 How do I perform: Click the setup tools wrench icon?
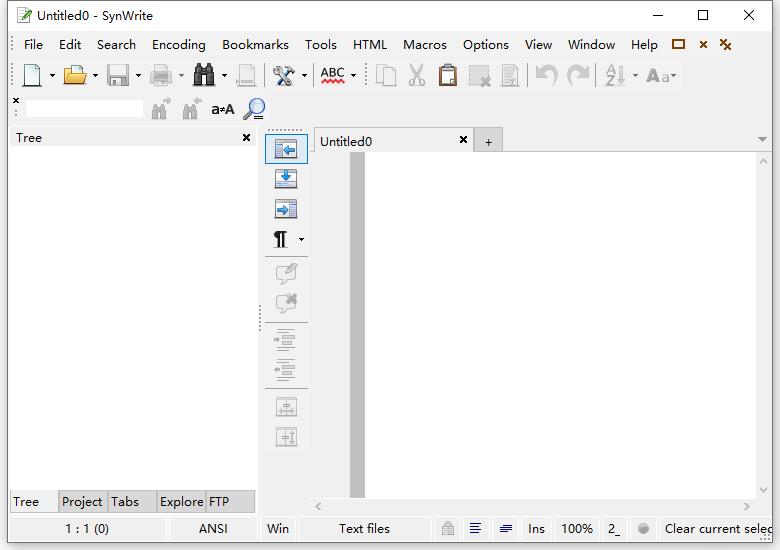click(x=283, y=75)
